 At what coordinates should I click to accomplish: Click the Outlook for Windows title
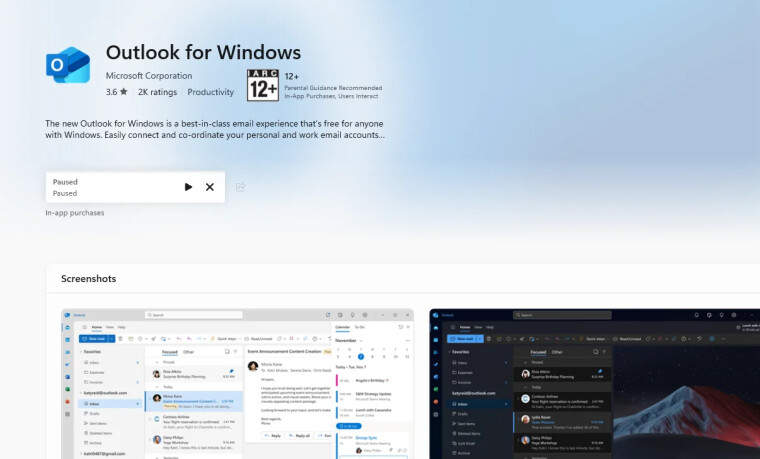click(203, 52)
